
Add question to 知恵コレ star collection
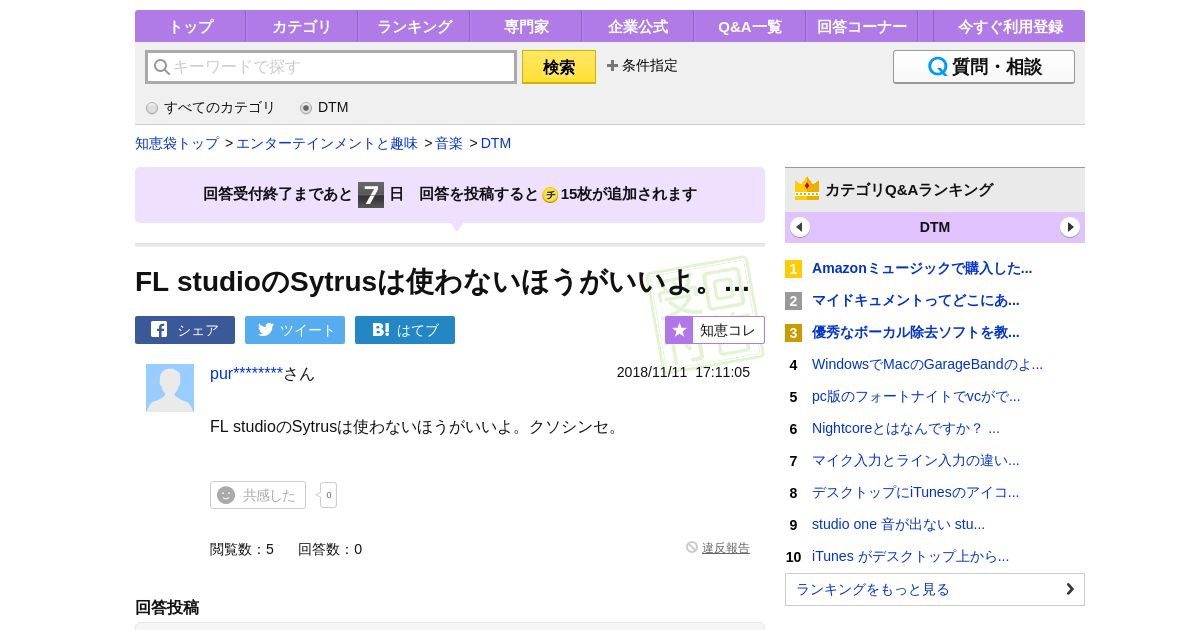(715, 330)
